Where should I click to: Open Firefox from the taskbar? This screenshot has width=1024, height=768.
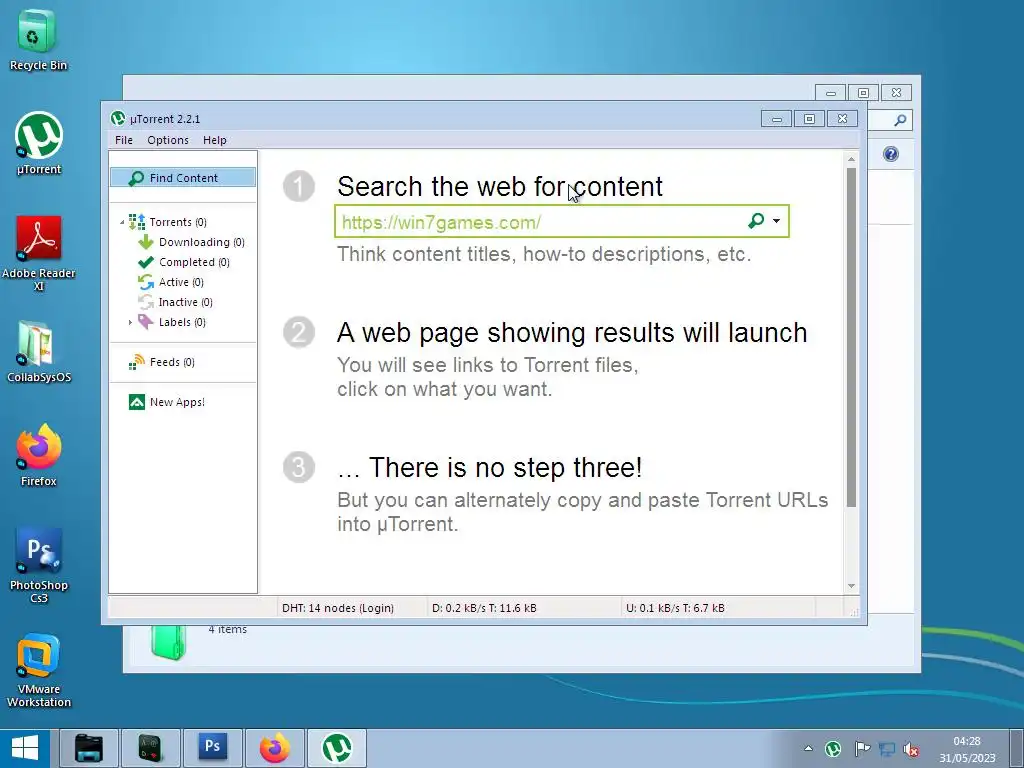coord(274,748)
